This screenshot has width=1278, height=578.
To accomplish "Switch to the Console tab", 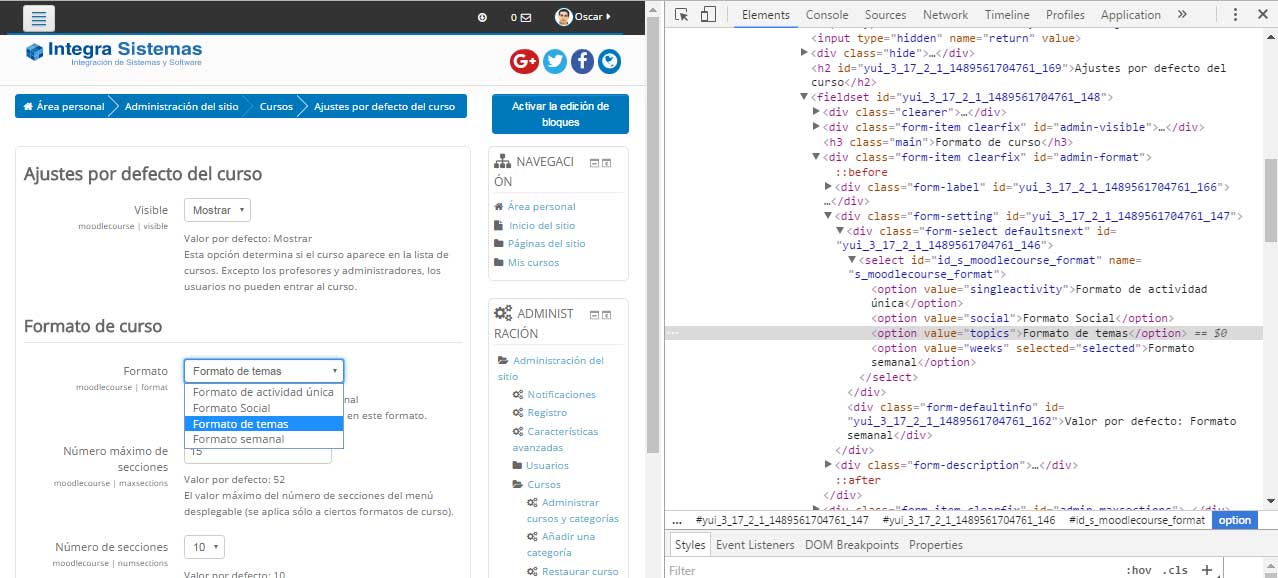I will pyautogui.click(x=827, y=15).
